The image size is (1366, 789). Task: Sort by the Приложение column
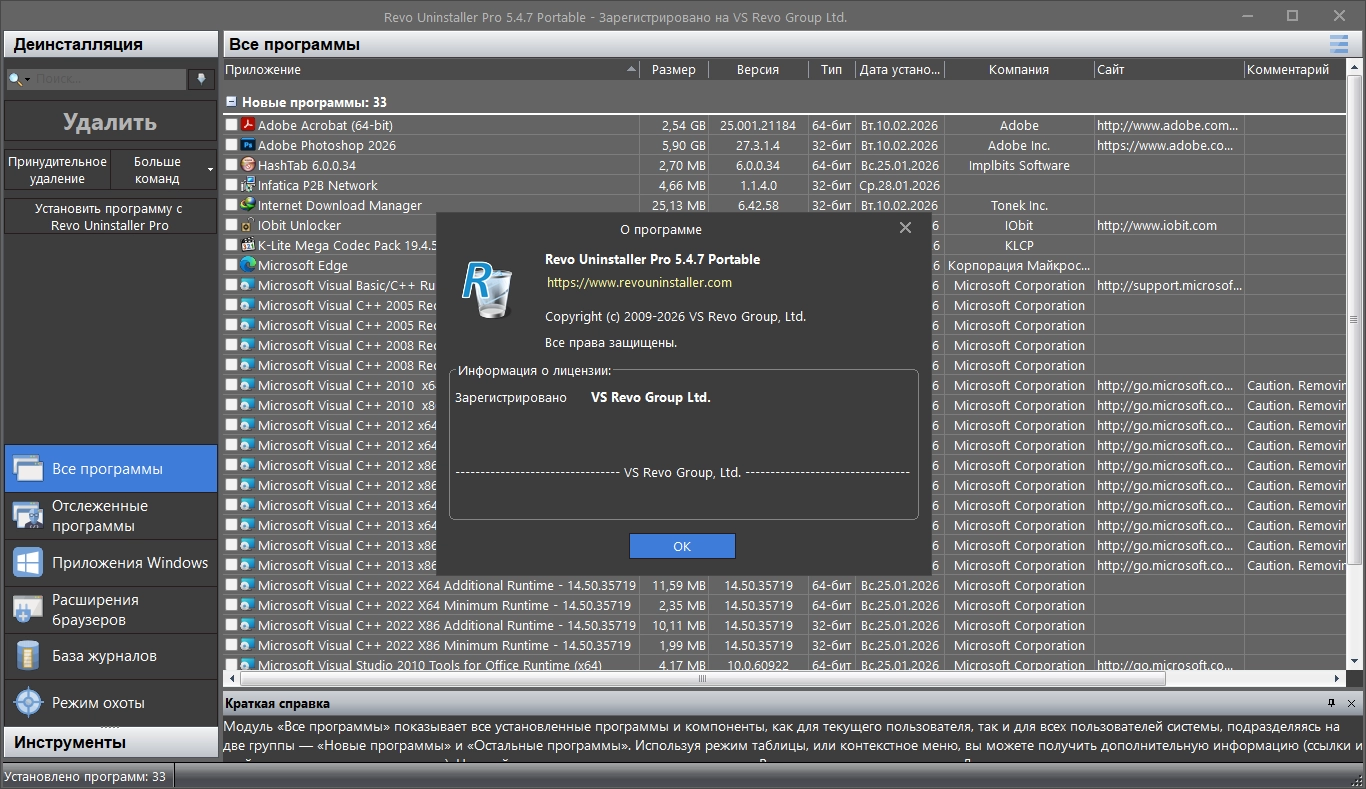pos(431,69)
